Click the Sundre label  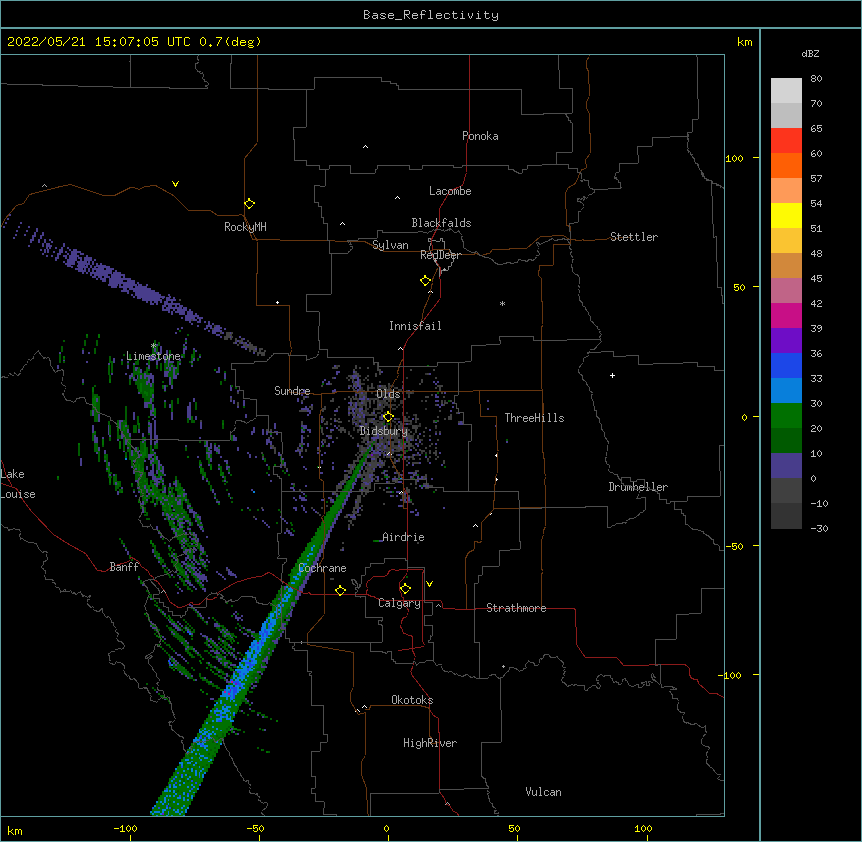click(292, 391)
